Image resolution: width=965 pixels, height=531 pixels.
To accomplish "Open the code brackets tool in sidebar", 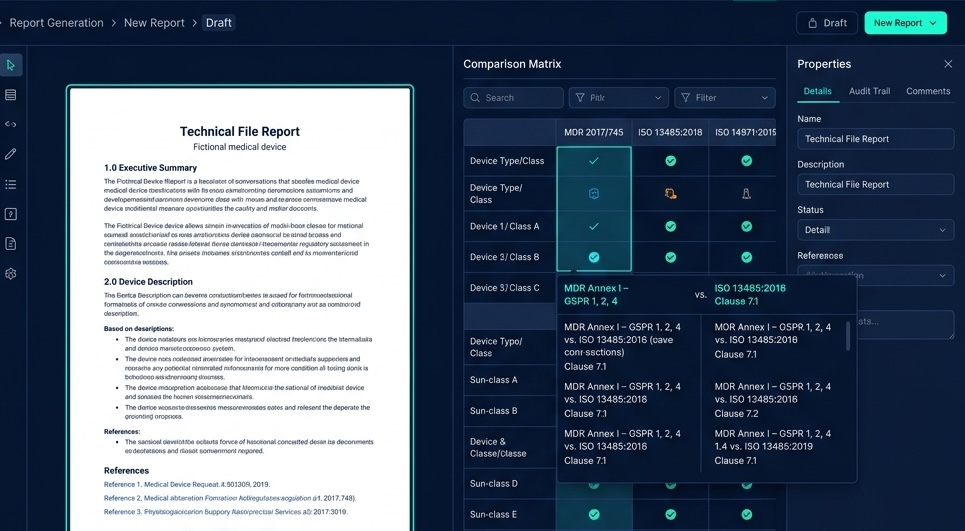I will (10, 124).
